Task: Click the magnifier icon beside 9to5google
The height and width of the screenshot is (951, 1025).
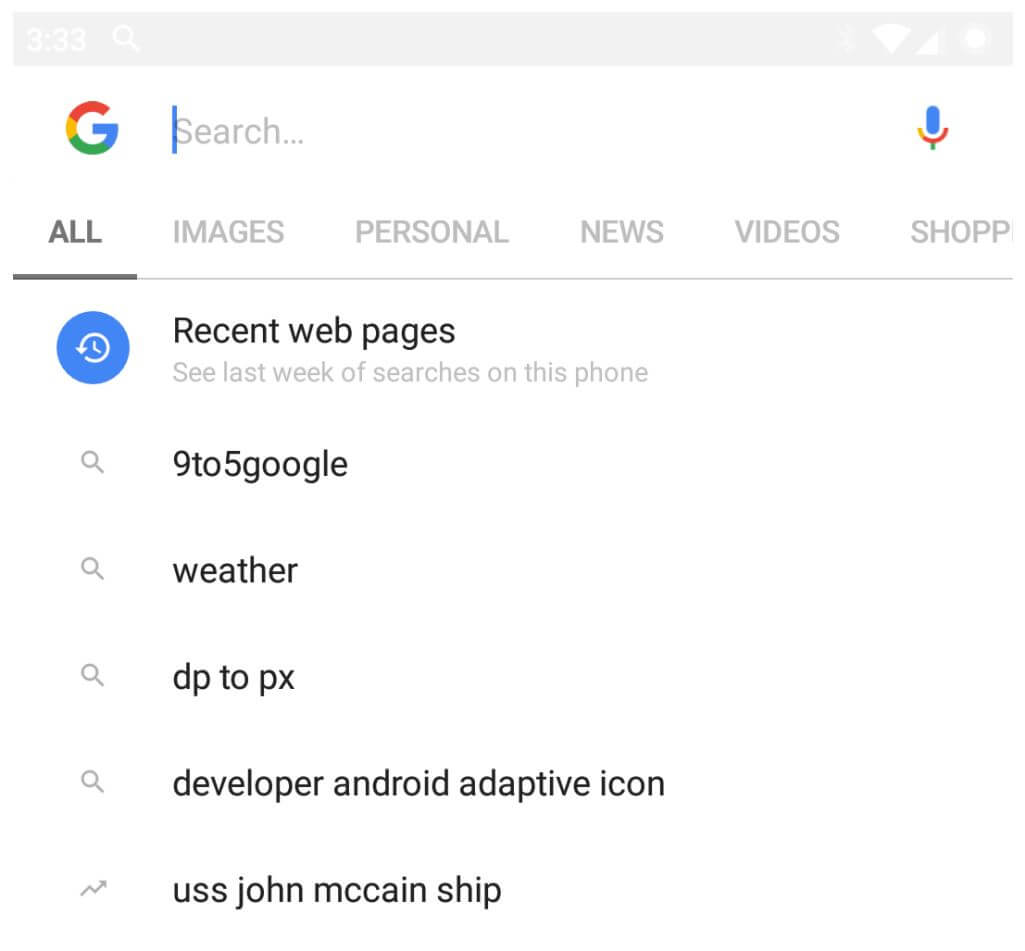Action: coord(92,463)
